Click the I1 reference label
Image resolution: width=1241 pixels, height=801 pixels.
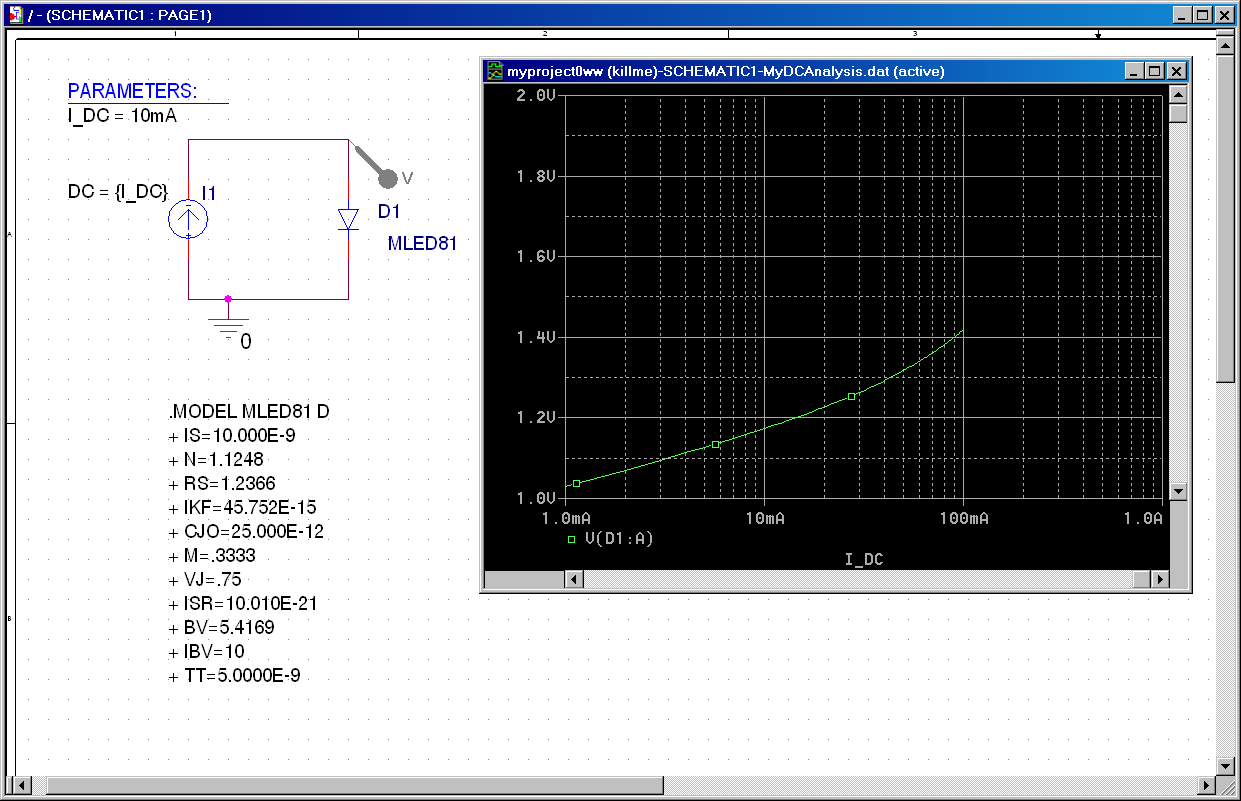pos(209,192)
